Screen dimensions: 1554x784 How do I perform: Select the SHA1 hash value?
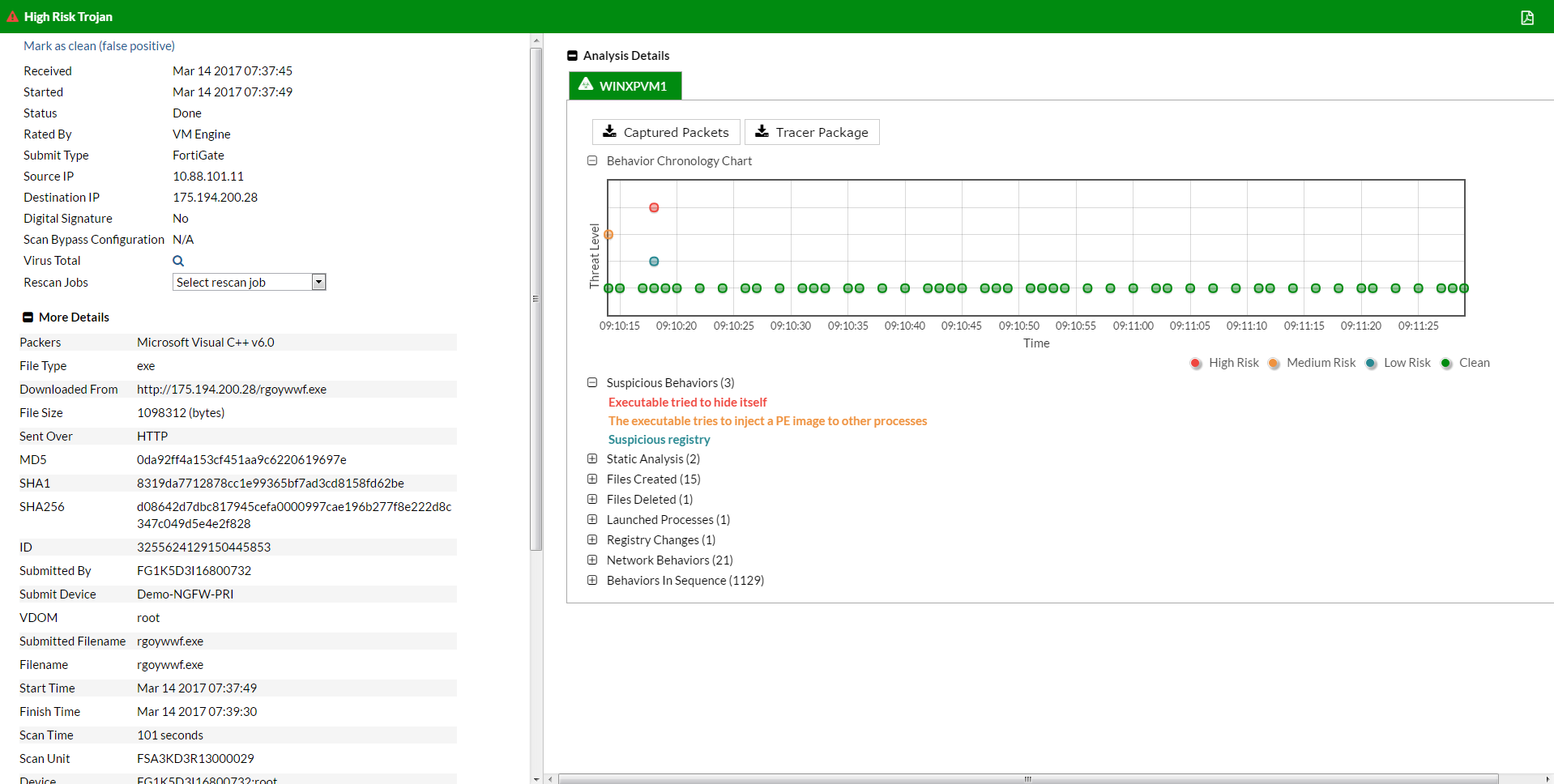(x=271, y=484)
